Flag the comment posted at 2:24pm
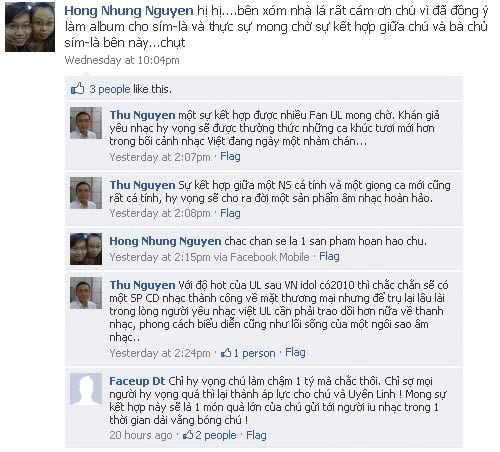 click(x=295, y=352)
